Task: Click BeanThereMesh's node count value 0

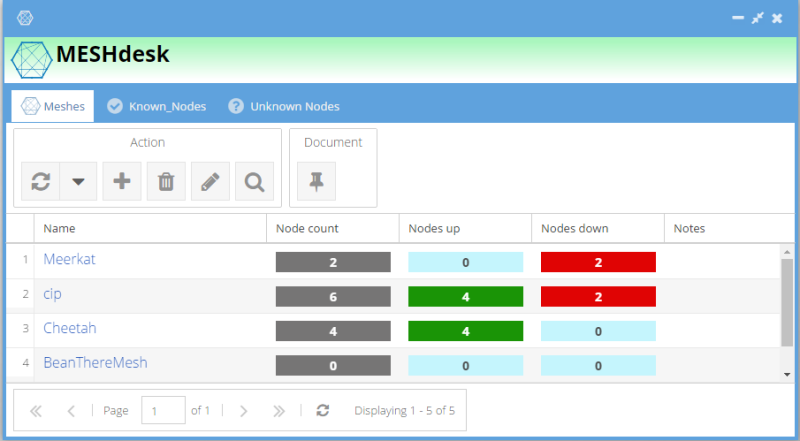Action: [x=333, y=365]
